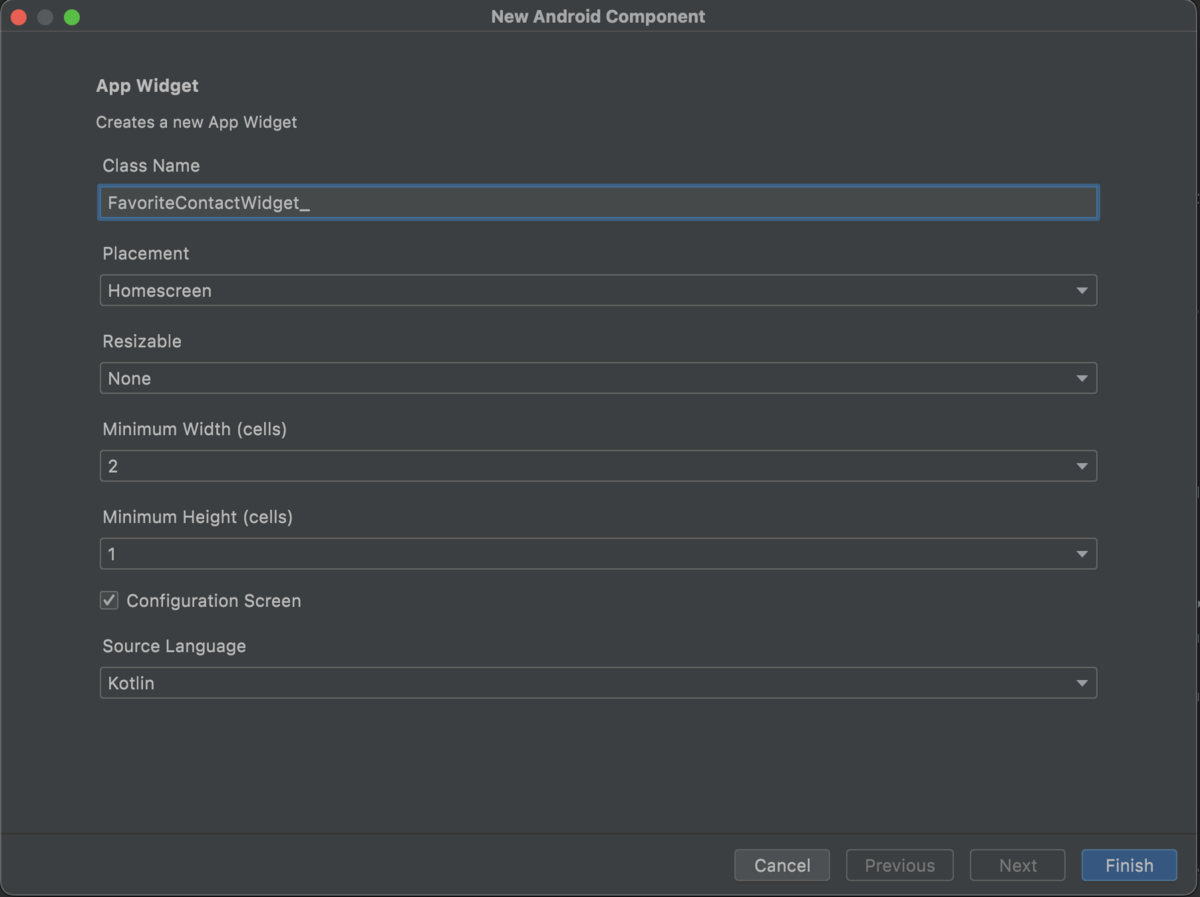Click the App Widget heading text
The height and width of the screenshot is (897, 1200).
(x=148, y=86)
